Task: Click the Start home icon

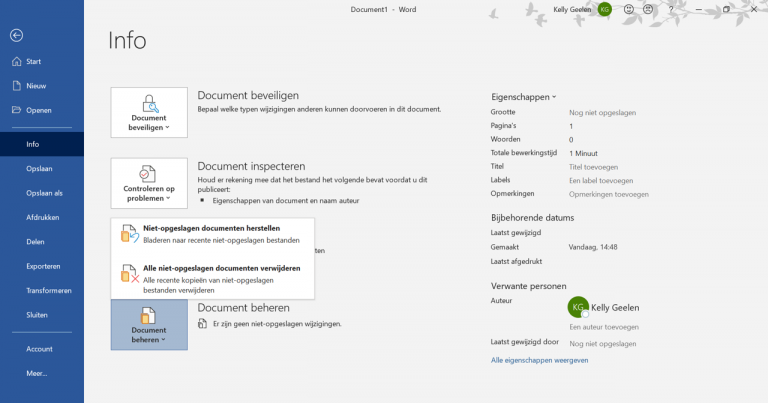Action: (x=17, y=61)
